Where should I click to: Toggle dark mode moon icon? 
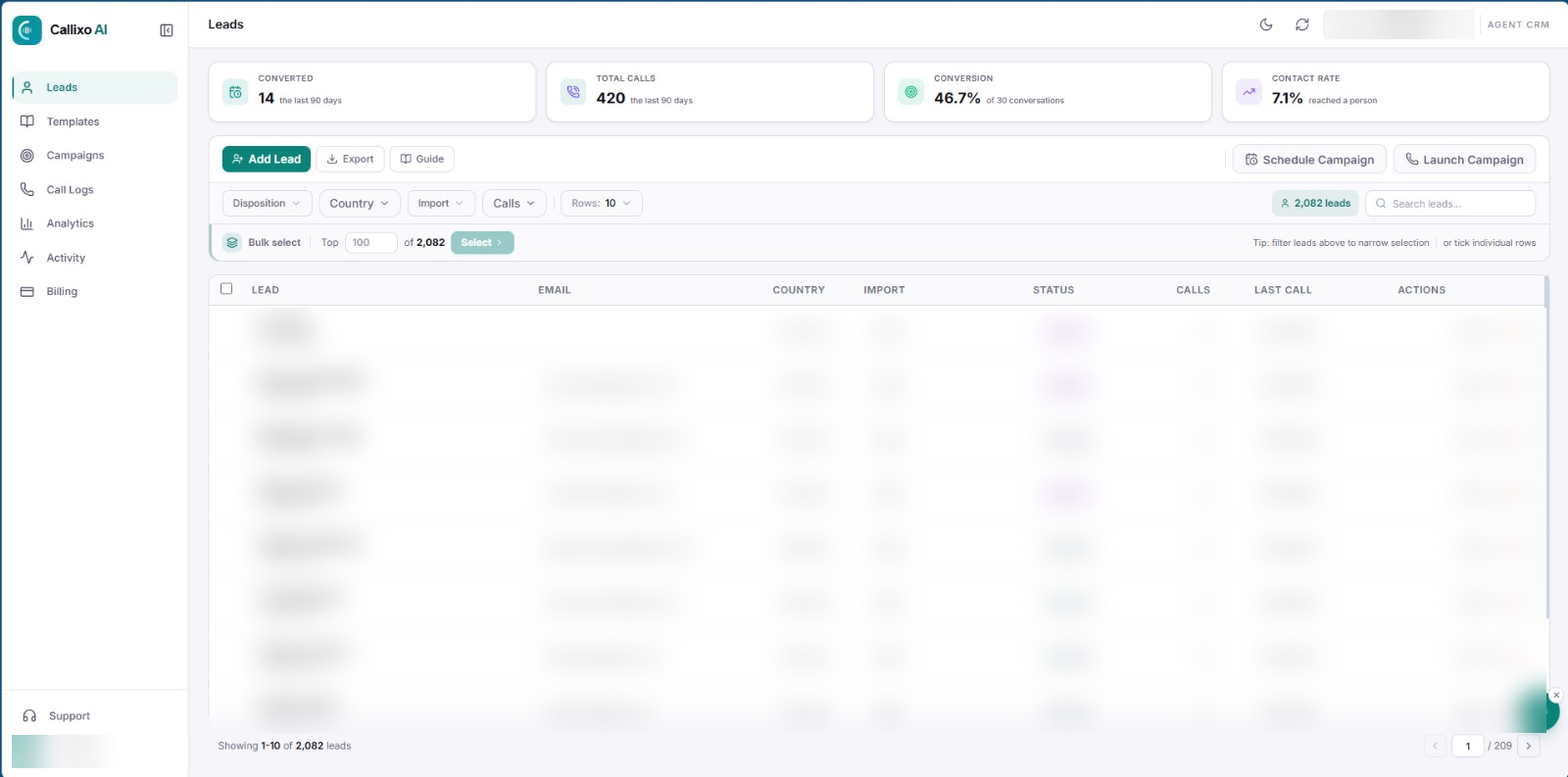pos(1266,24)
